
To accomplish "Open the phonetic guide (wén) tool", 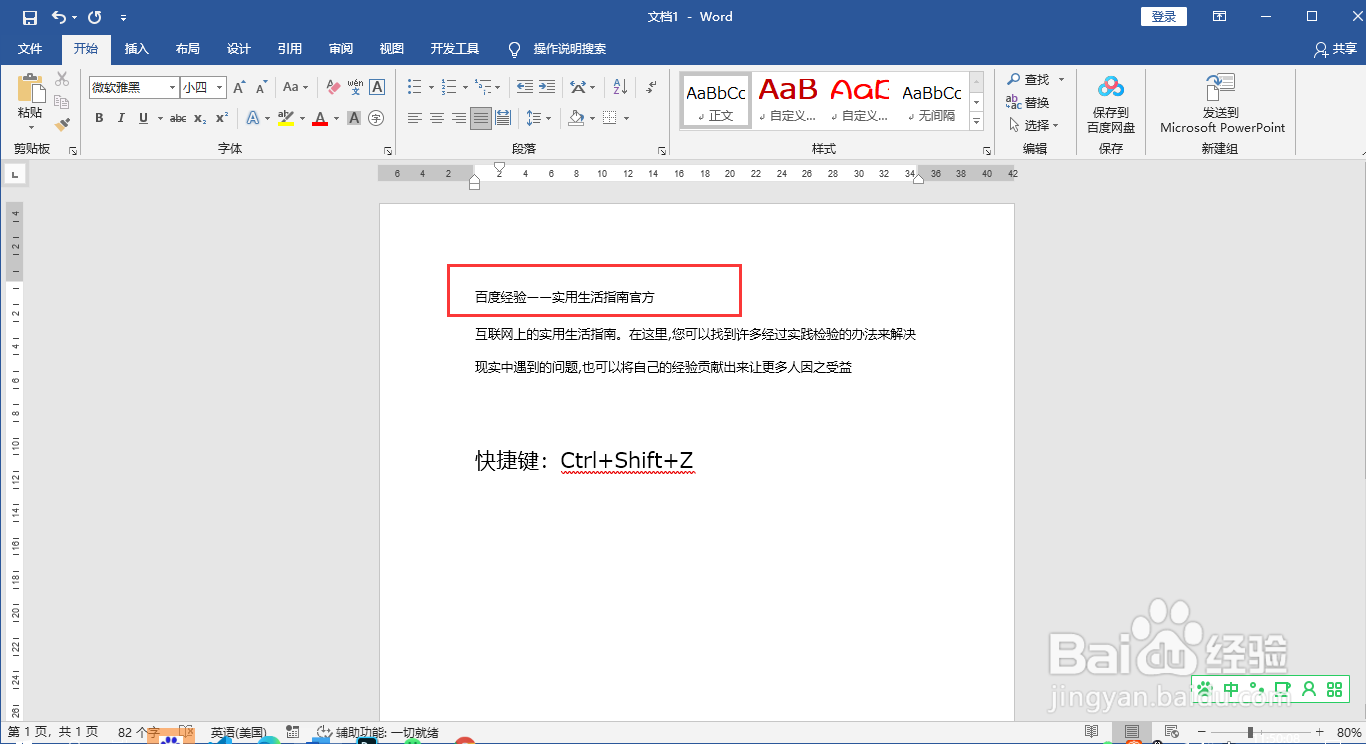I will point(355,88).
